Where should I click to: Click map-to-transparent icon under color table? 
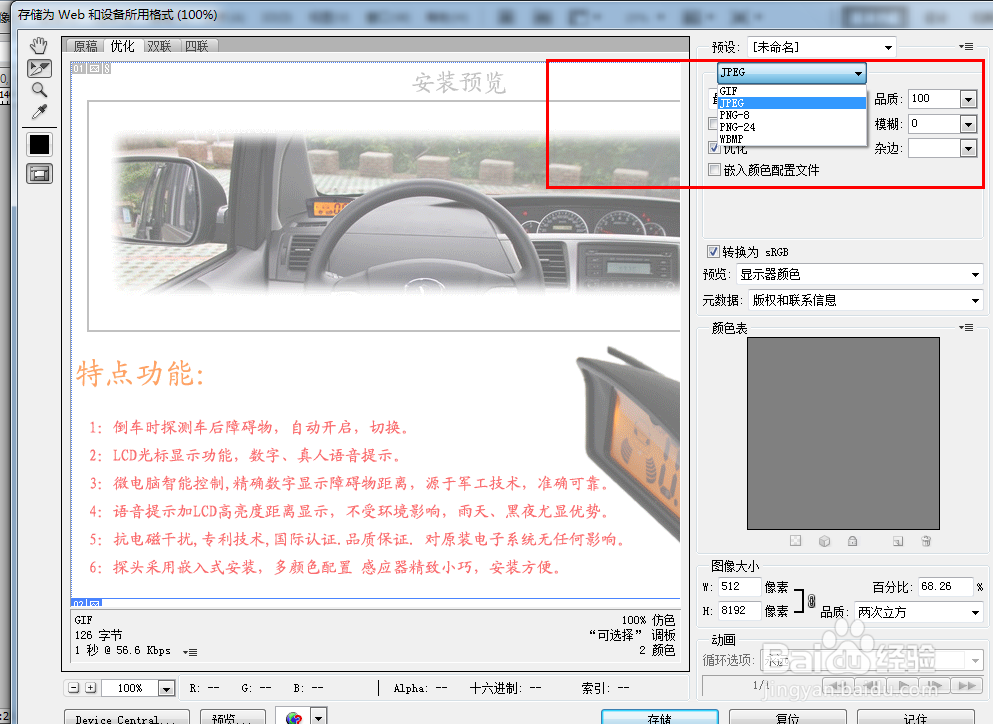coord(795,541)
